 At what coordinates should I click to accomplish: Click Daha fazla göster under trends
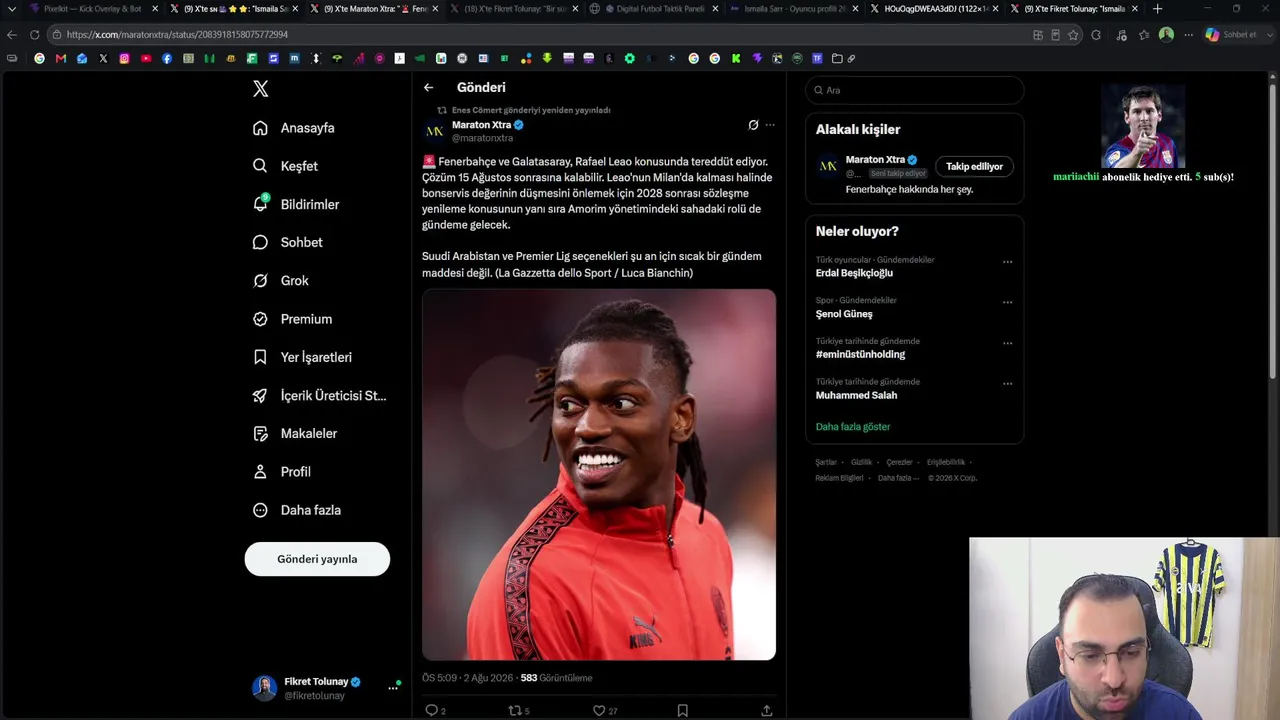coord(853,427)
